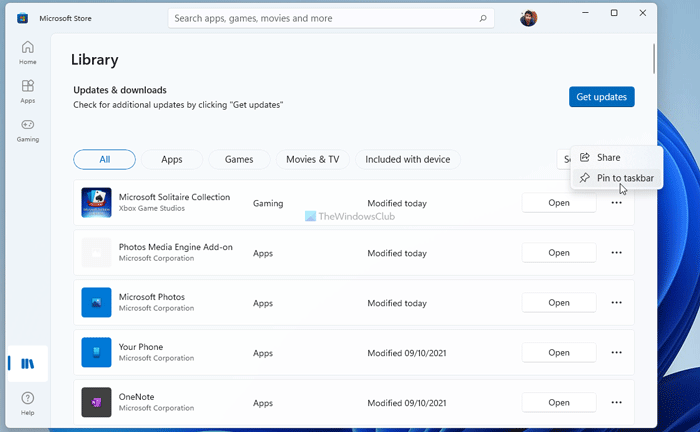The image size is (700, 432).
Task: Show Included with device items
Action: 407,159
